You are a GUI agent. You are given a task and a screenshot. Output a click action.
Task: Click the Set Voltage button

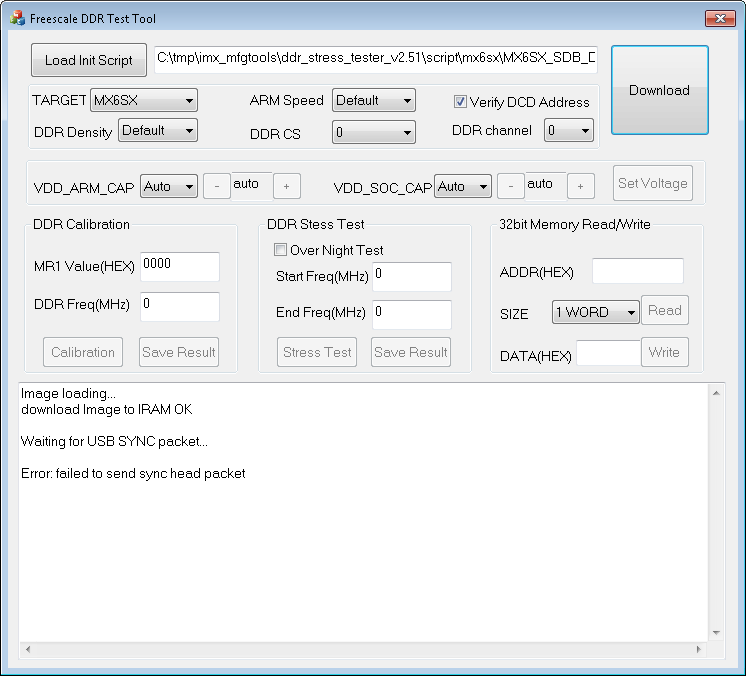click(x=653, y=183)
